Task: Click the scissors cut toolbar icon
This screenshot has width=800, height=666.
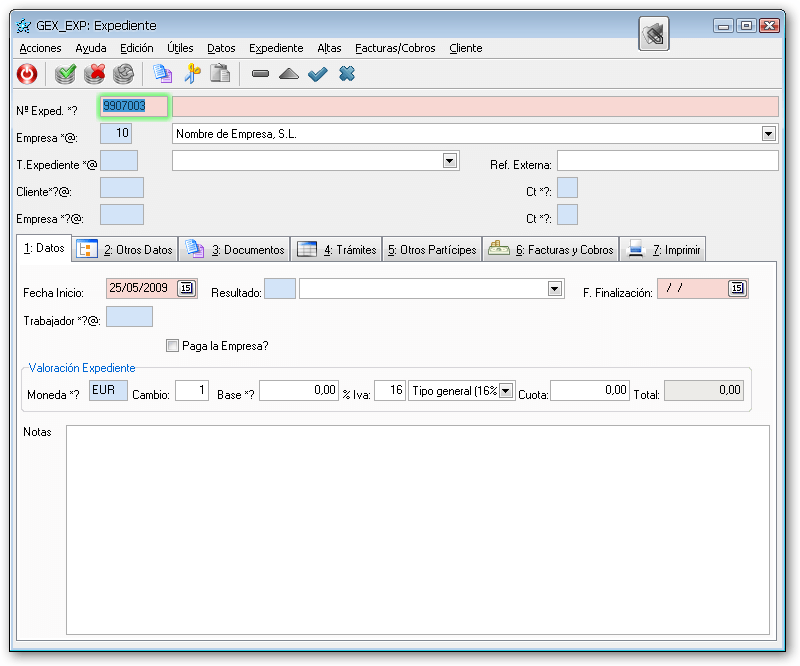Action: (192, 73)
